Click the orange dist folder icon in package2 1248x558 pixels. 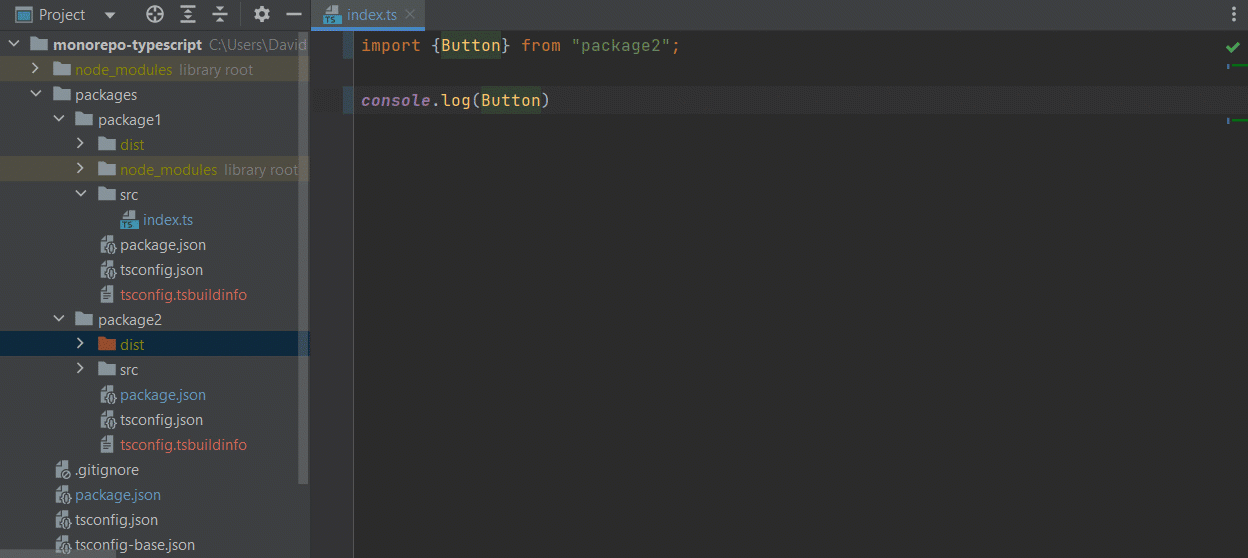(107, 344)
